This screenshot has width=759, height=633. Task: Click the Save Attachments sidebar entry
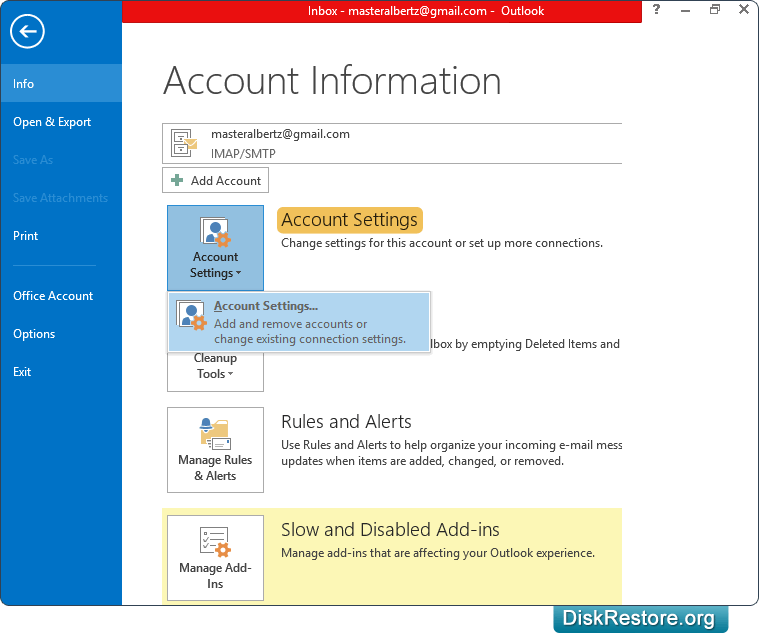[61, 197]
